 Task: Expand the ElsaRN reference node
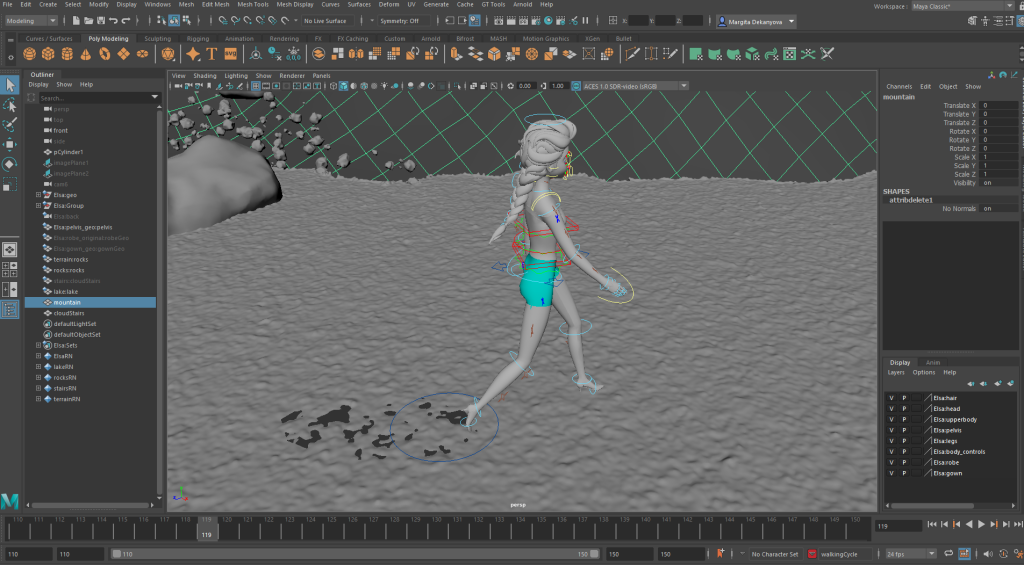click(38, 356)
